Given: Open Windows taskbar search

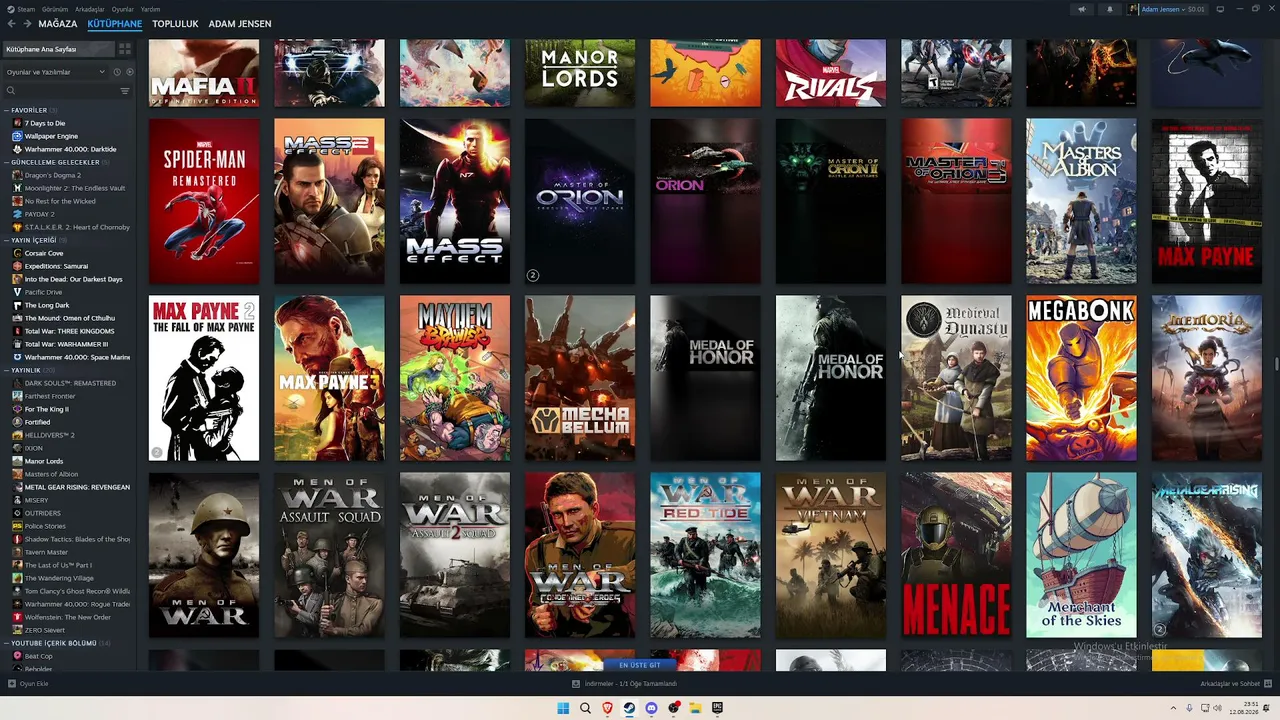Looking at the screenshot, I should coord(585,708).
